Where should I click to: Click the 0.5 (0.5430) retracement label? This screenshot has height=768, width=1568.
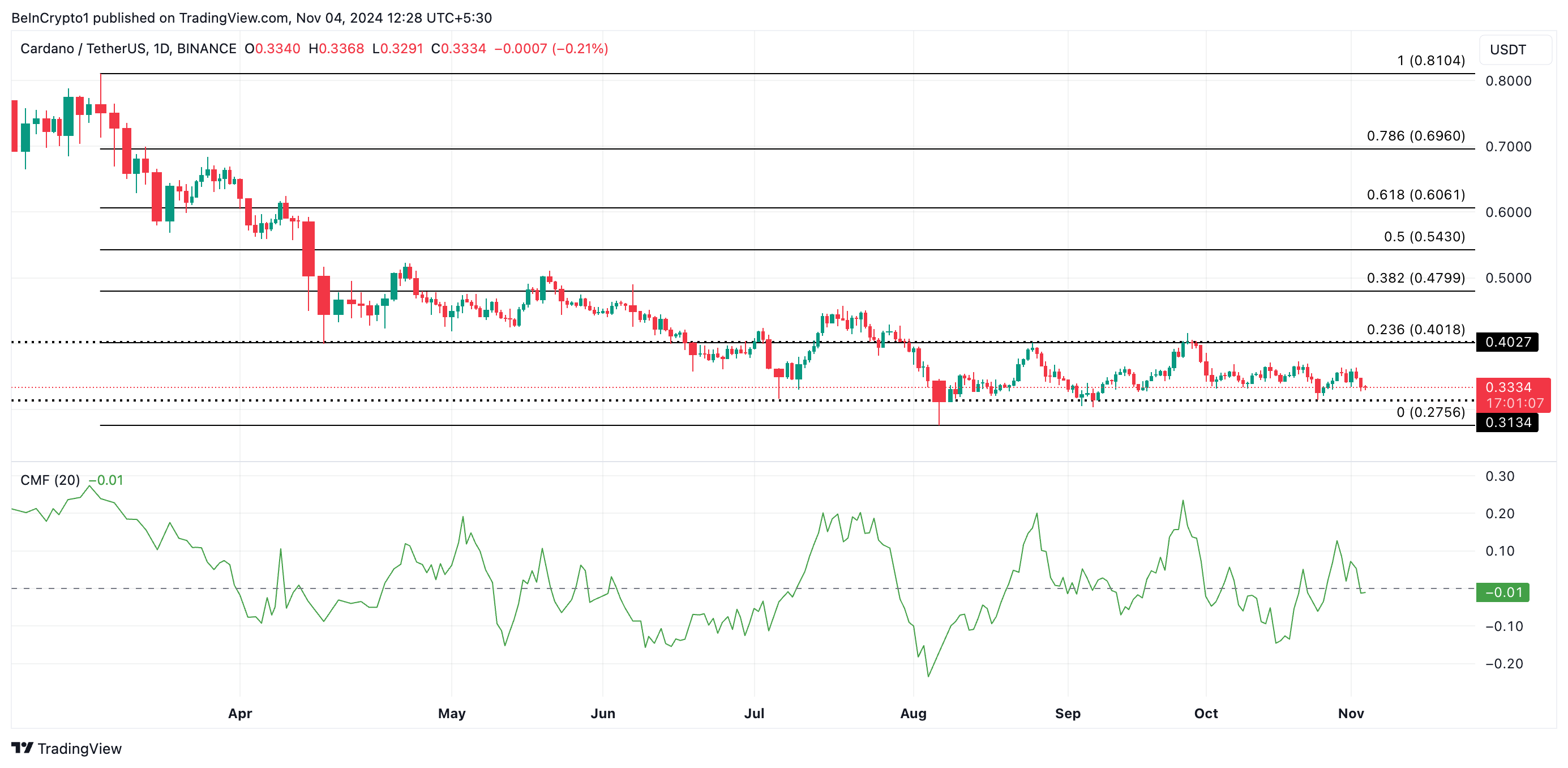[1424, 236]
